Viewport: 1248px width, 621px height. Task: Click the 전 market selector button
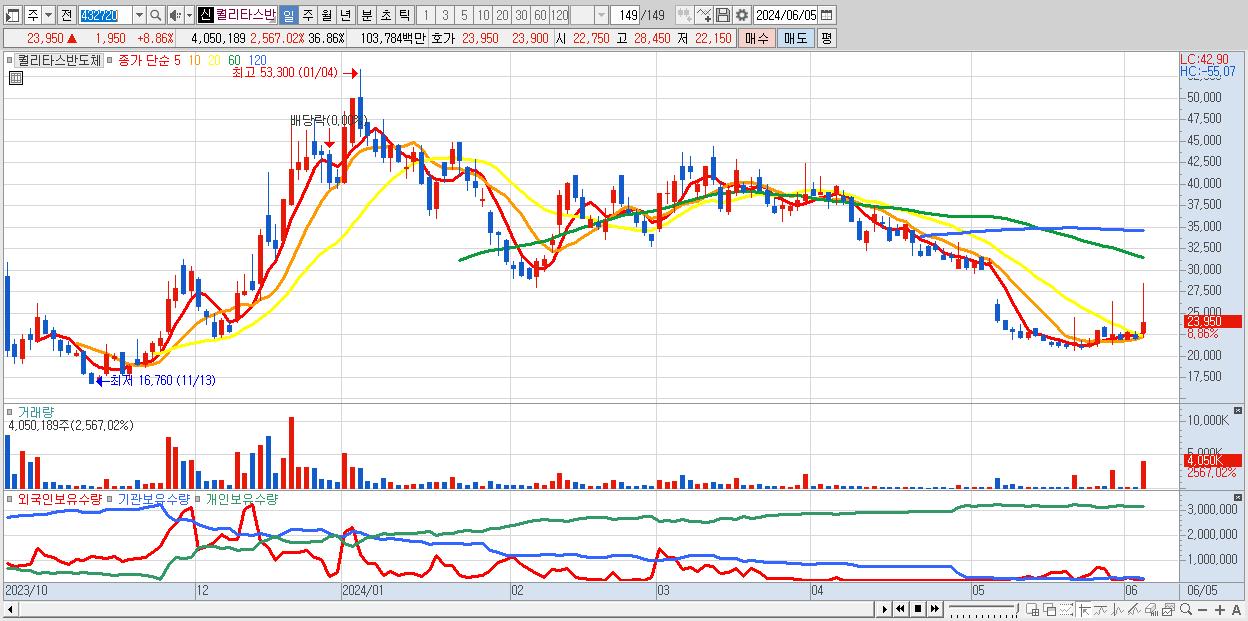[x=66, y=15]
